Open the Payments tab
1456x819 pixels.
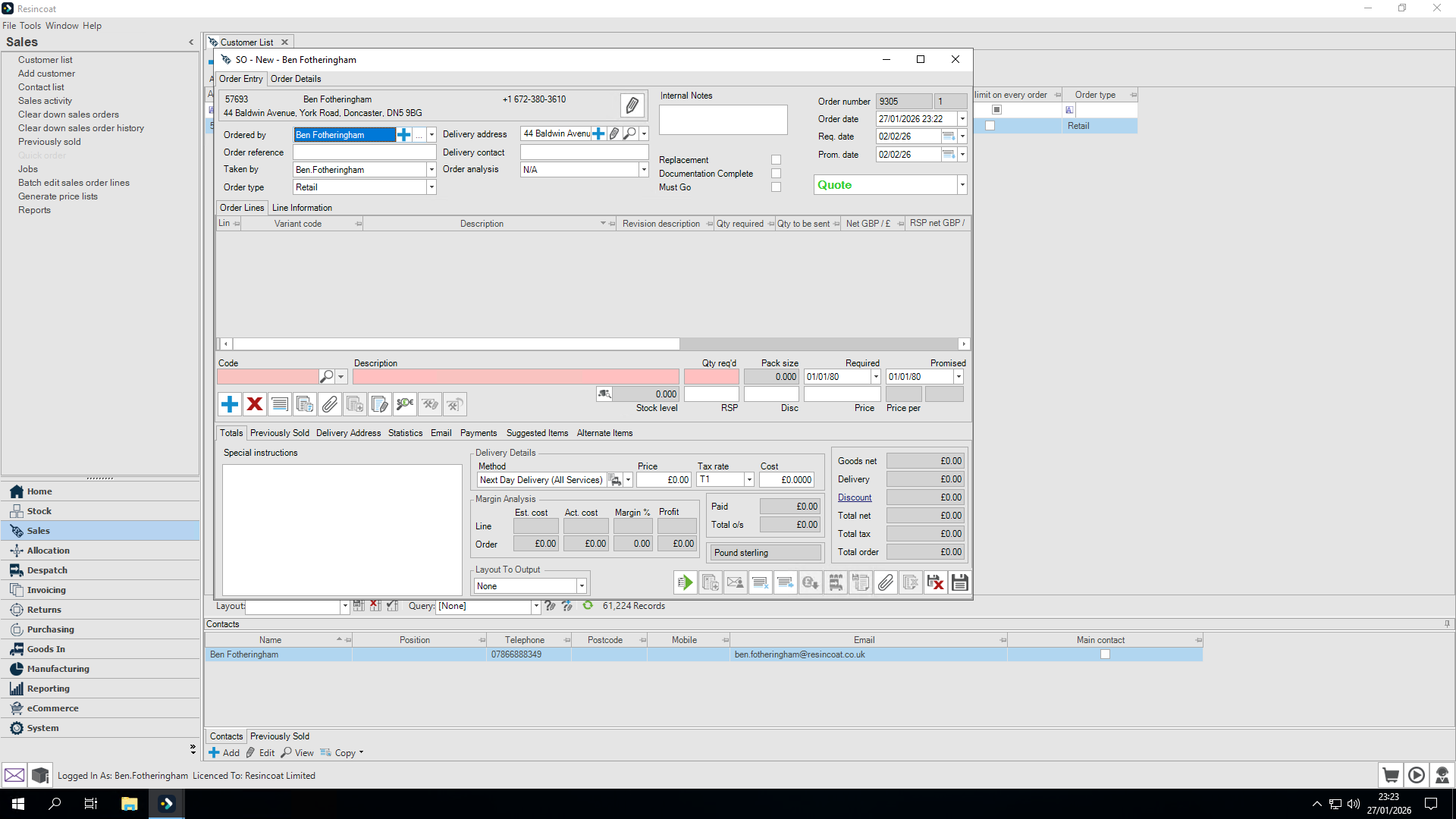tap(479, 433)
